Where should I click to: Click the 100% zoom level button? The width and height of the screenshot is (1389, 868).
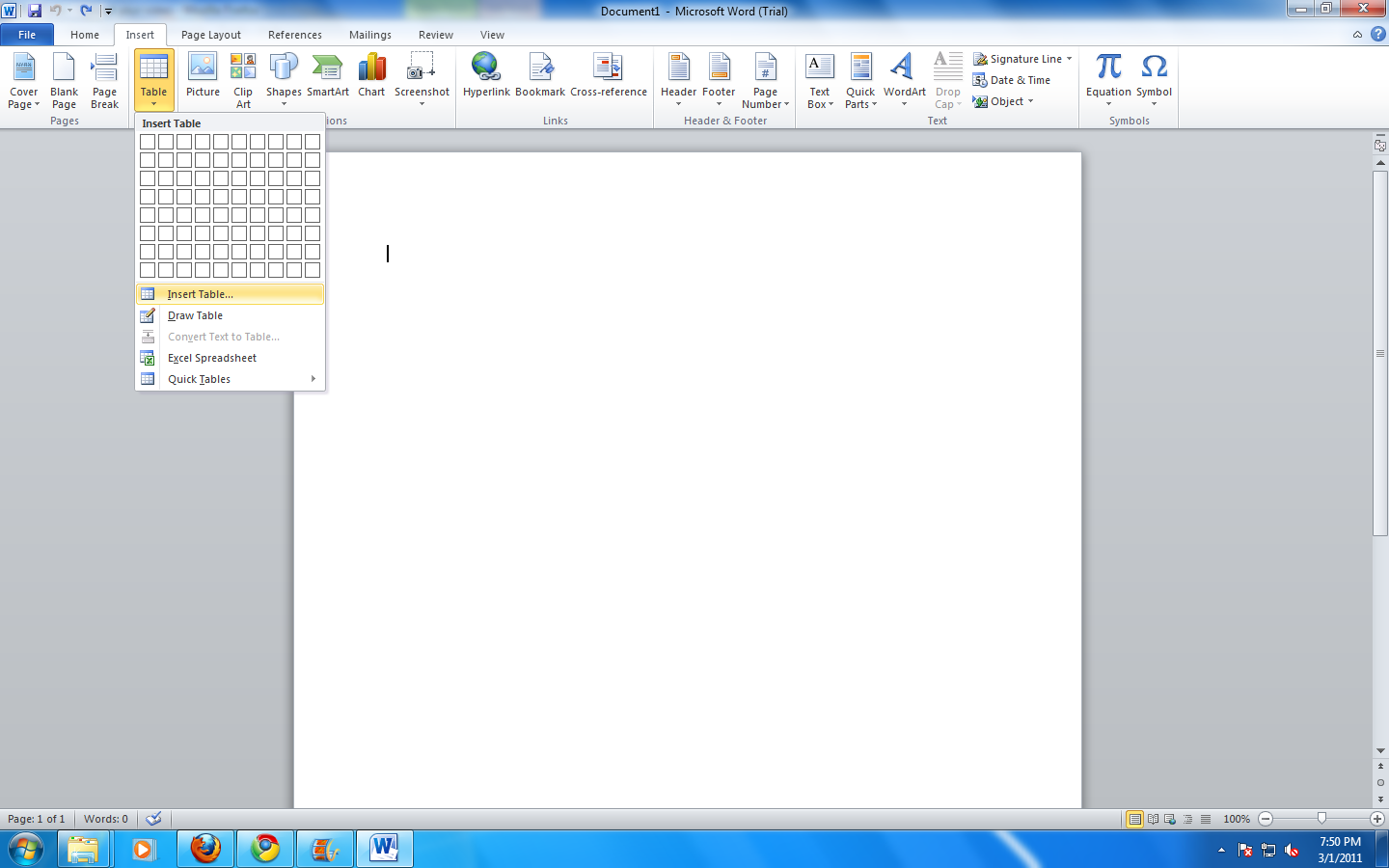click(x=1237, y=819)
